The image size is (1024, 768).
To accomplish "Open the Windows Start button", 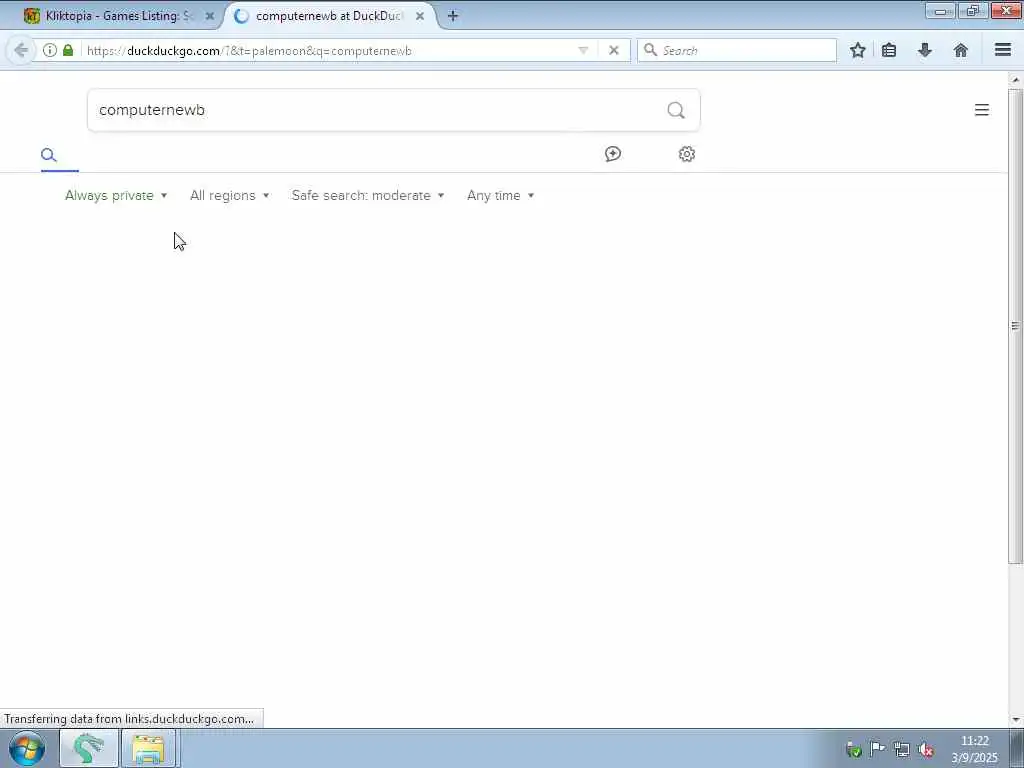I will (x=27, y=748).
